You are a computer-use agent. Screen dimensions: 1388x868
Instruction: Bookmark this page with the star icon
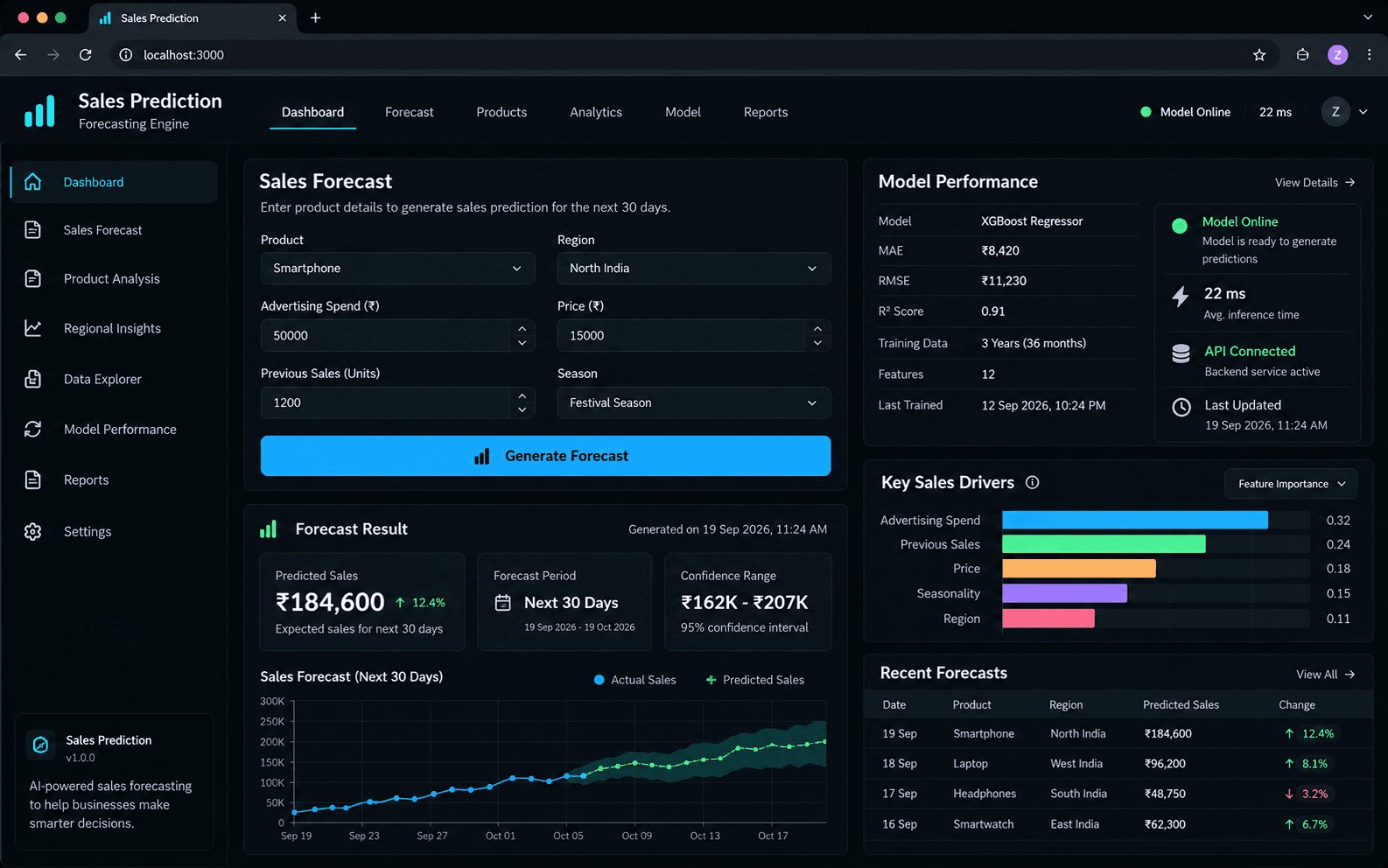1259,55
